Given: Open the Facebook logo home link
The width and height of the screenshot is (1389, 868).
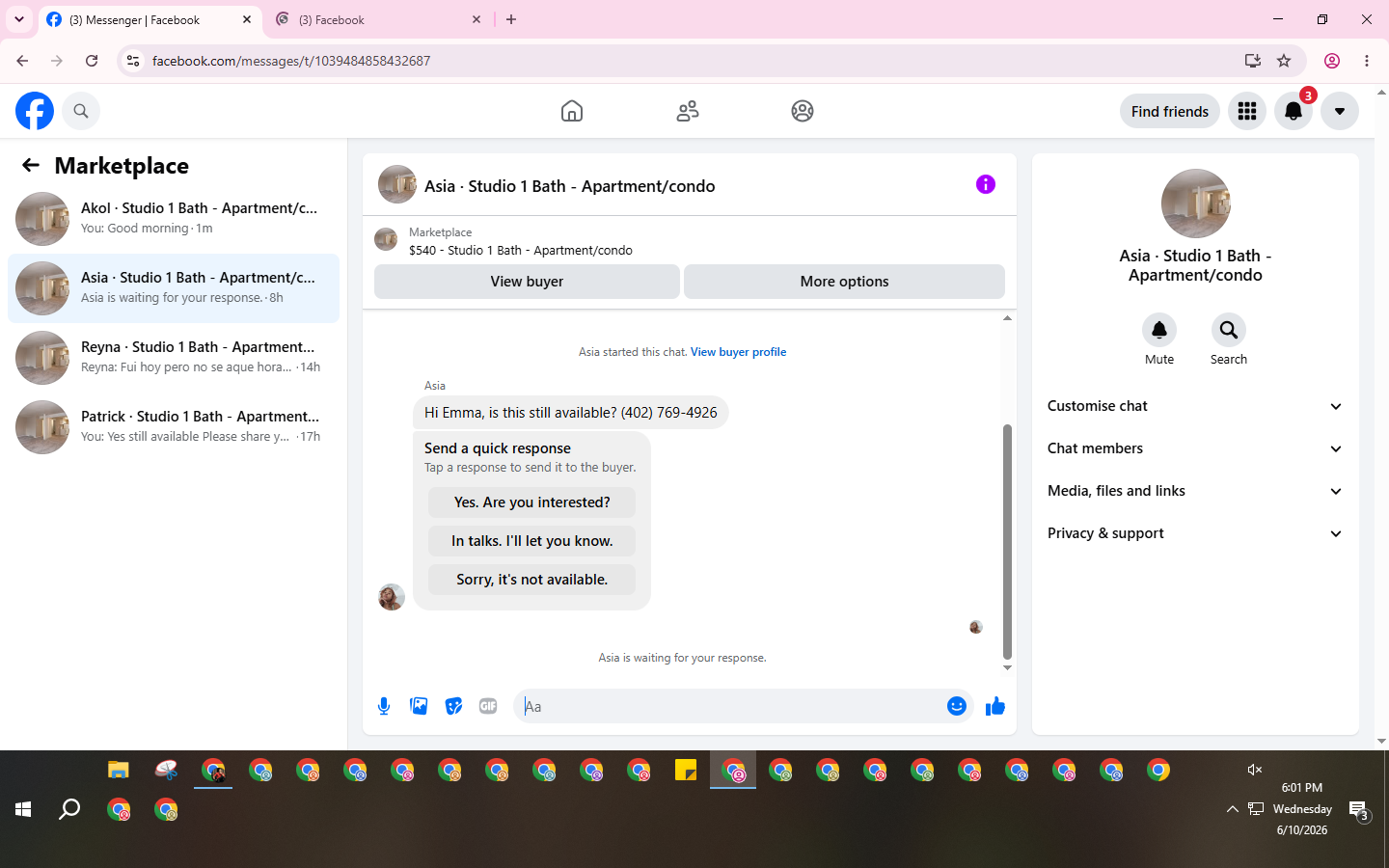Looking at the screenshot, I should [35, 111].
